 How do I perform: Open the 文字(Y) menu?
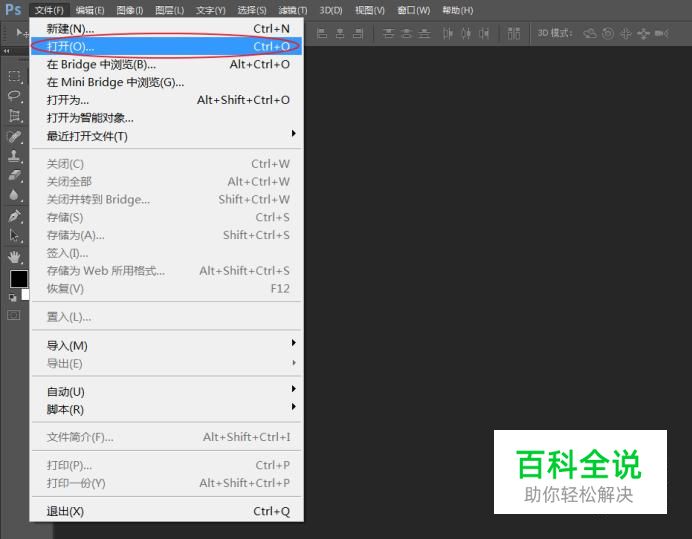click(211, 10)
